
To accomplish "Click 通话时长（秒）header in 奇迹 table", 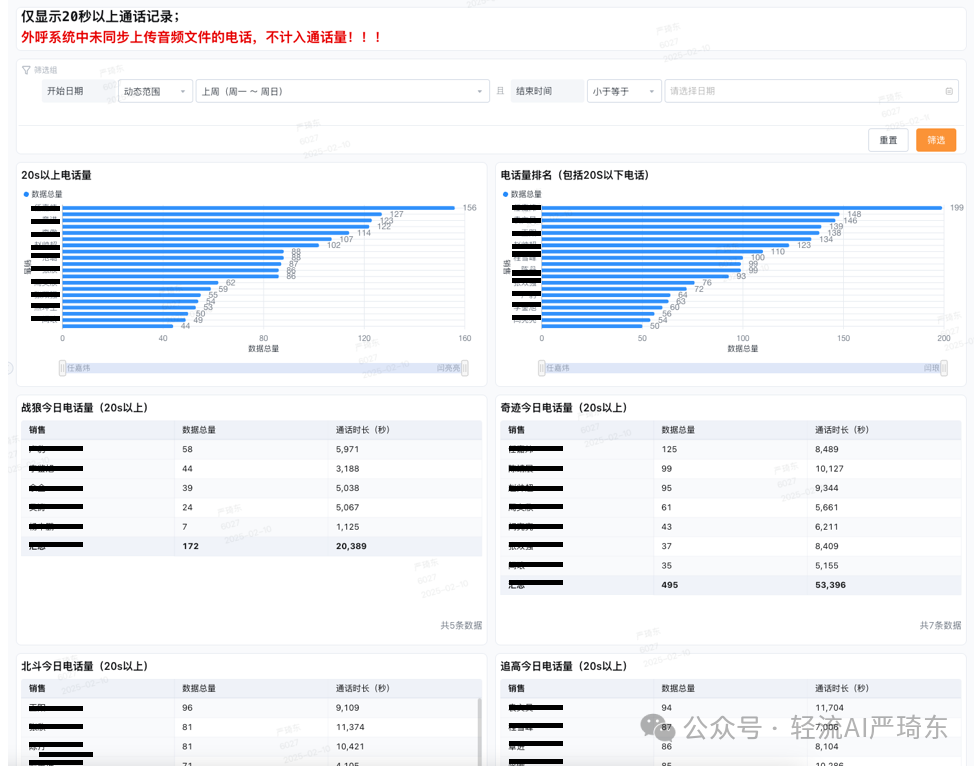I will tap(842, 430).
